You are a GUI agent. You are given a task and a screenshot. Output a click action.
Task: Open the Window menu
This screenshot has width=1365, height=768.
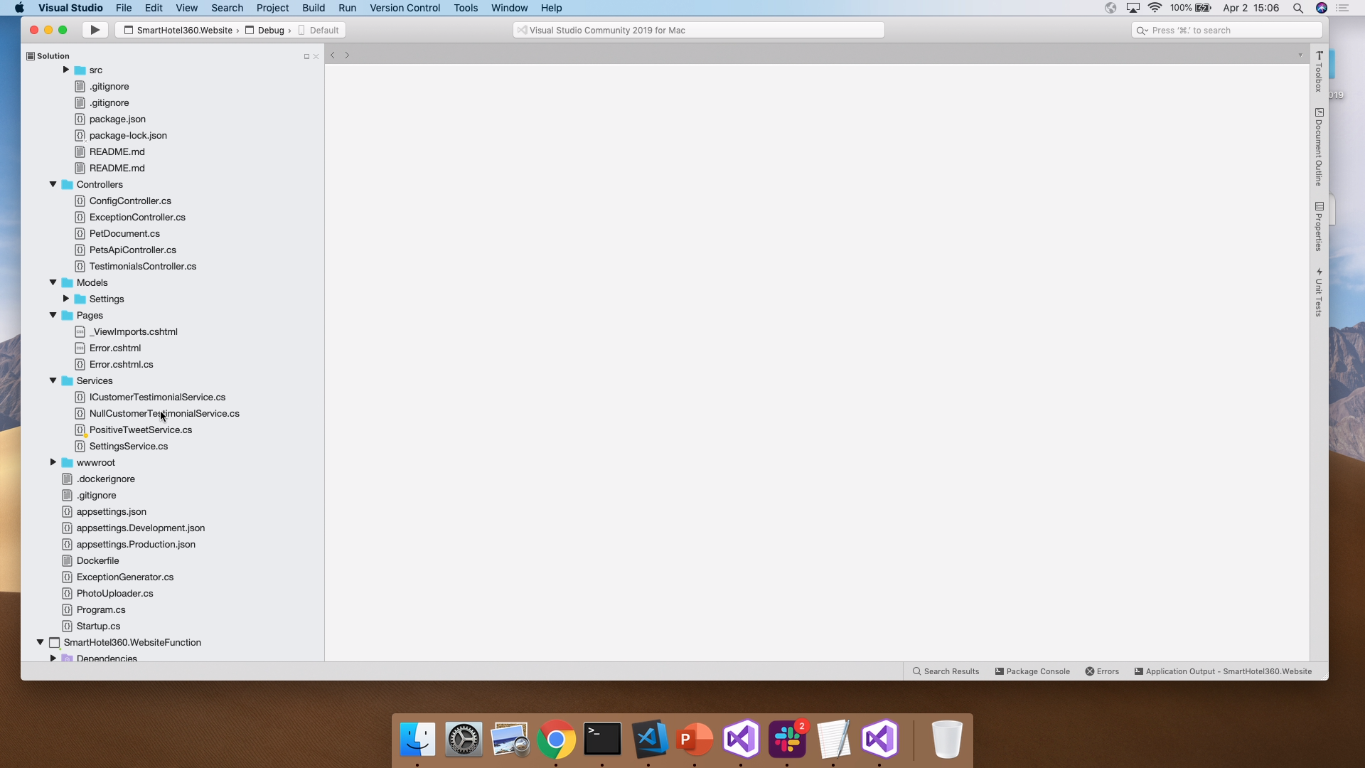pyautogui.click(x=509, y=8)
